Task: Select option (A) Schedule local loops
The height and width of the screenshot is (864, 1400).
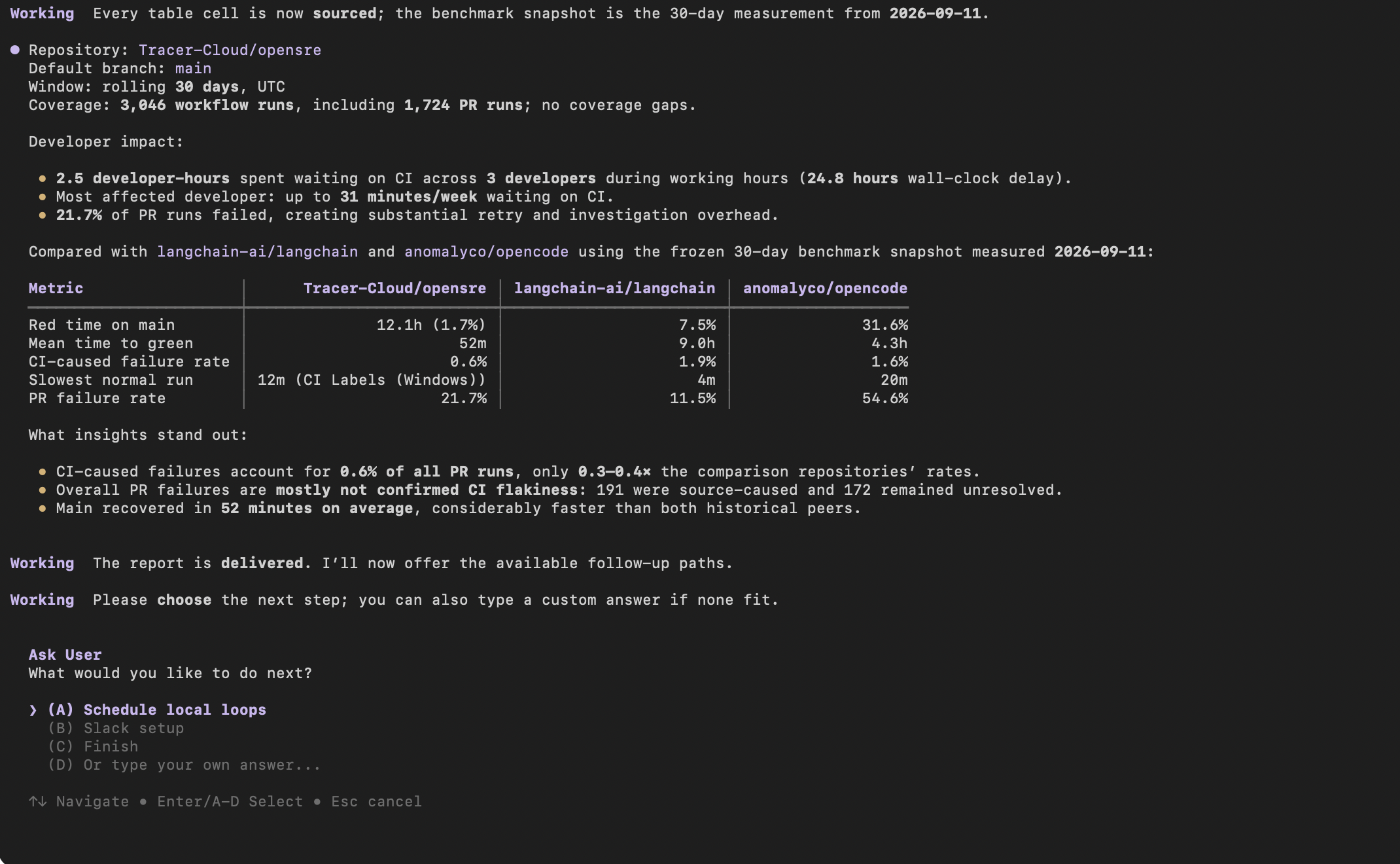Action: tap(157, 710)
